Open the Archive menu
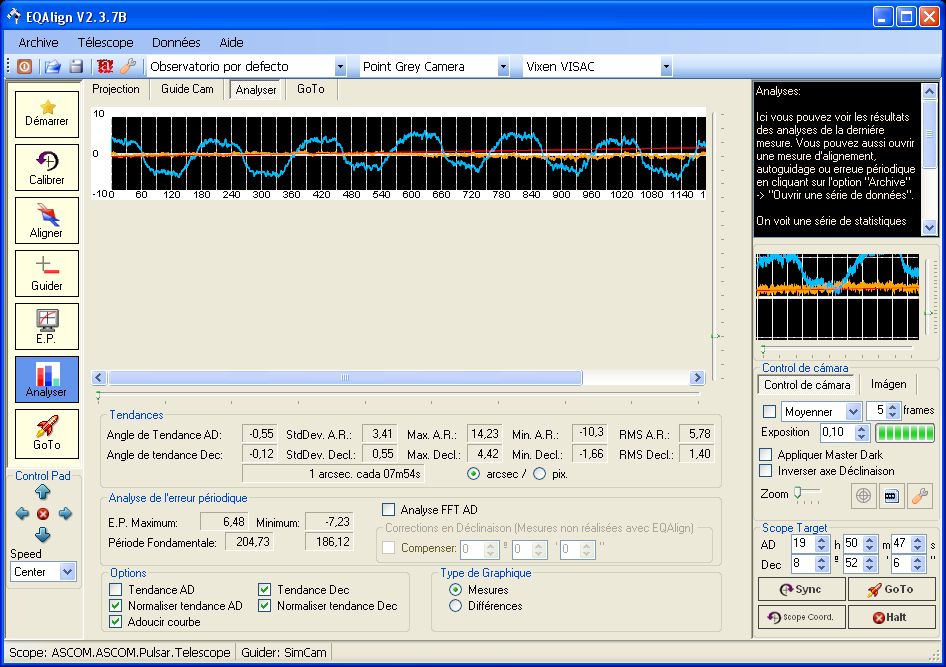Screen dimensions: 946x667 (x=39, y=42)
